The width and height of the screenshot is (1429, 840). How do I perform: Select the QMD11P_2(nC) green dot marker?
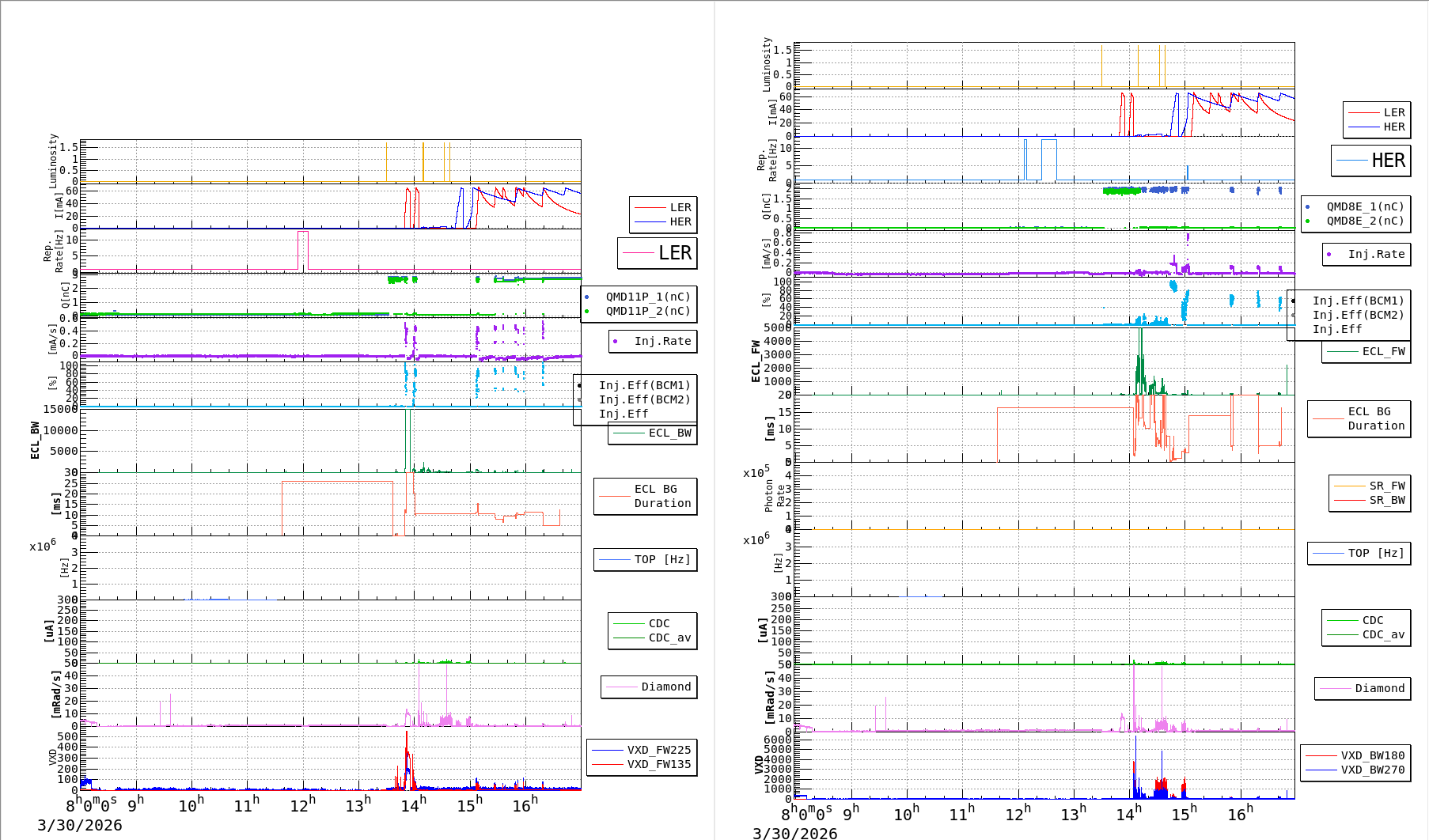coord(586,312)
